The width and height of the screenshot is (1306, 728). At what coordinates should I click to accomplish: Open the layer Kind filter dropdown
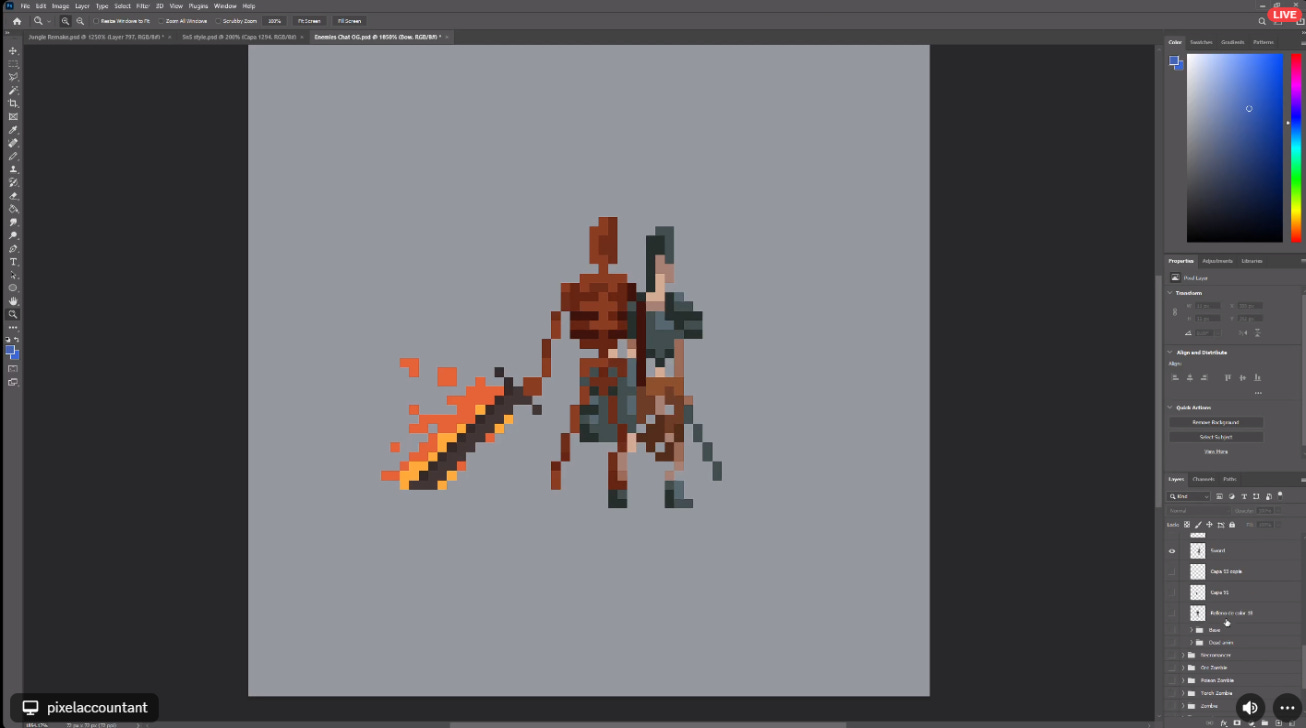pos(1190,496)
